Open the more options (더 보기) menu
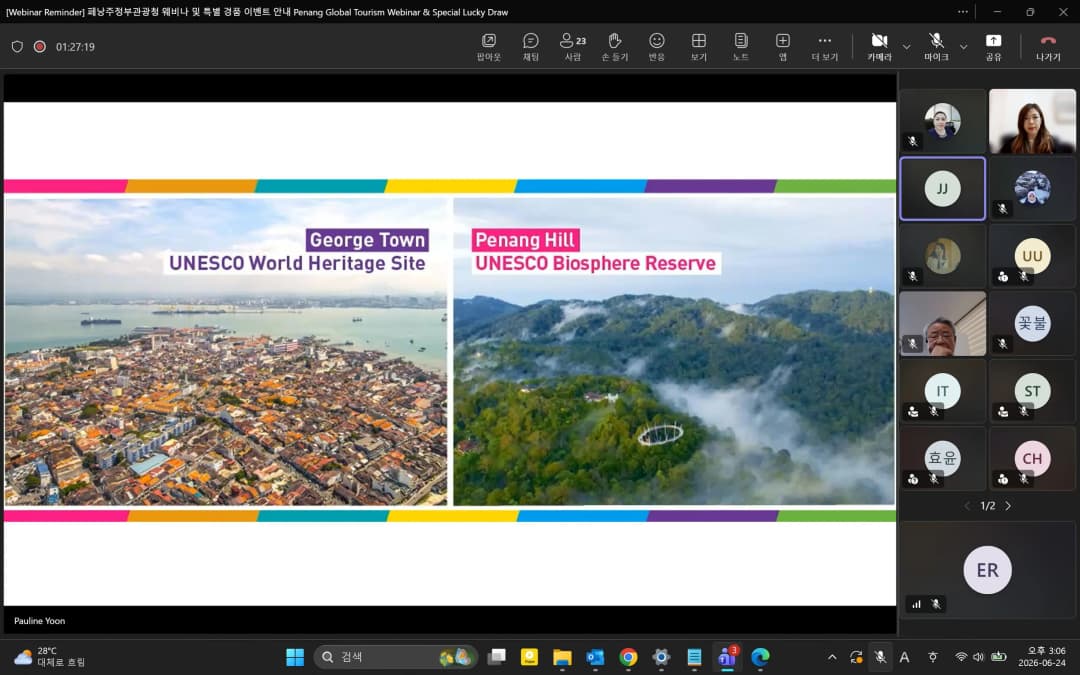This screenshot has height=675, width=1080. [x=824, y=47]
